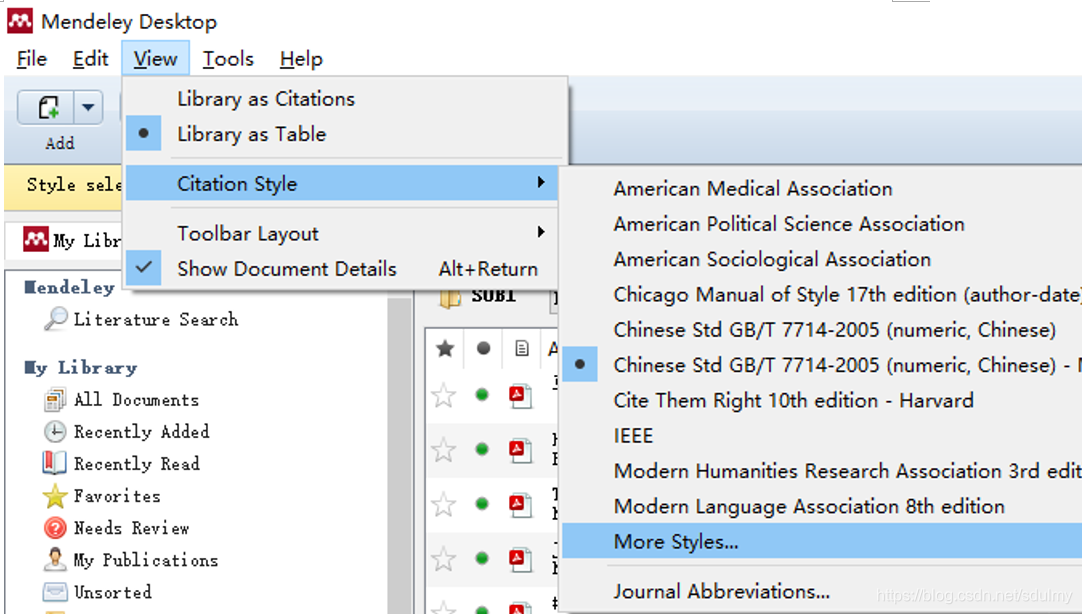
Task: Open the Edit menu
Action: (x=90, y=59)
